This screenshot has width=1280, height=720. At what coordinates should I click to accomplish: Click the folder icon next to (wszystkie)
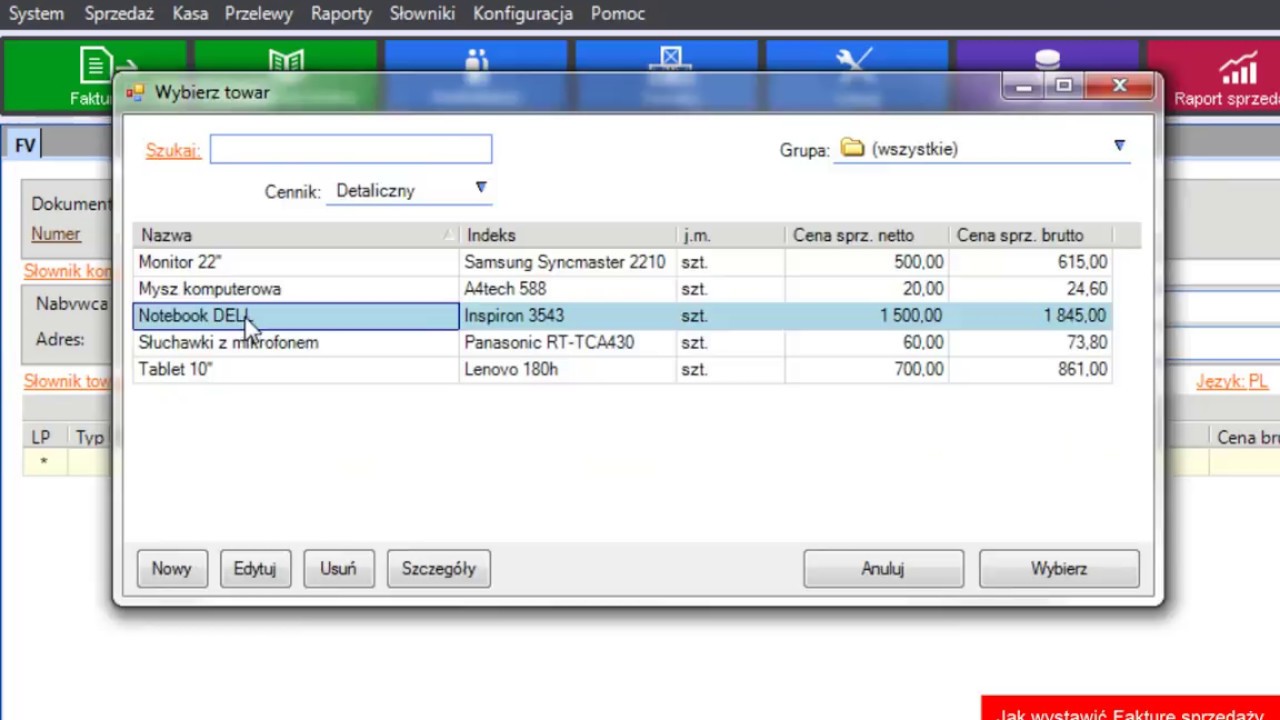852,148
